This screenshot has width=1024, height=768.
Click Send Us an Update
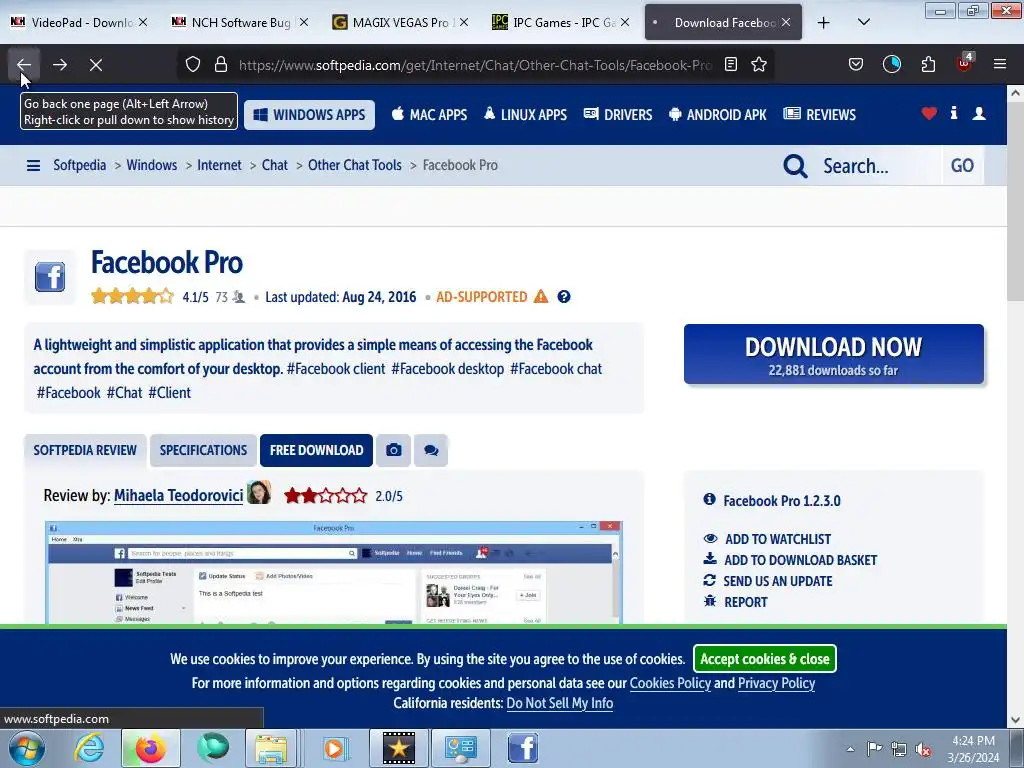tap(777, 581)
